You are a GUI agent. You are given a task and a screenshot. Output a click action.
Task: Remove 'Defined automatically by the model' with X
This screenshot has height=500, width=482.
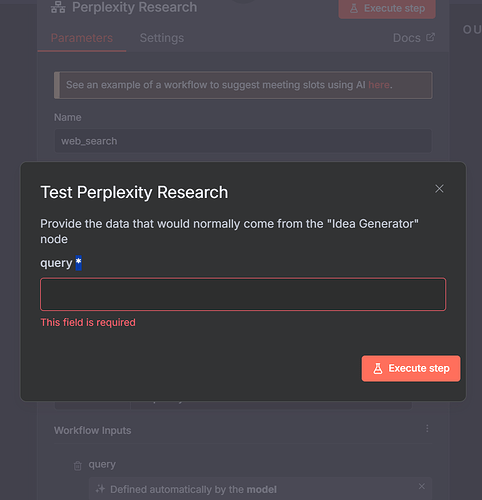tap(422, 487)
